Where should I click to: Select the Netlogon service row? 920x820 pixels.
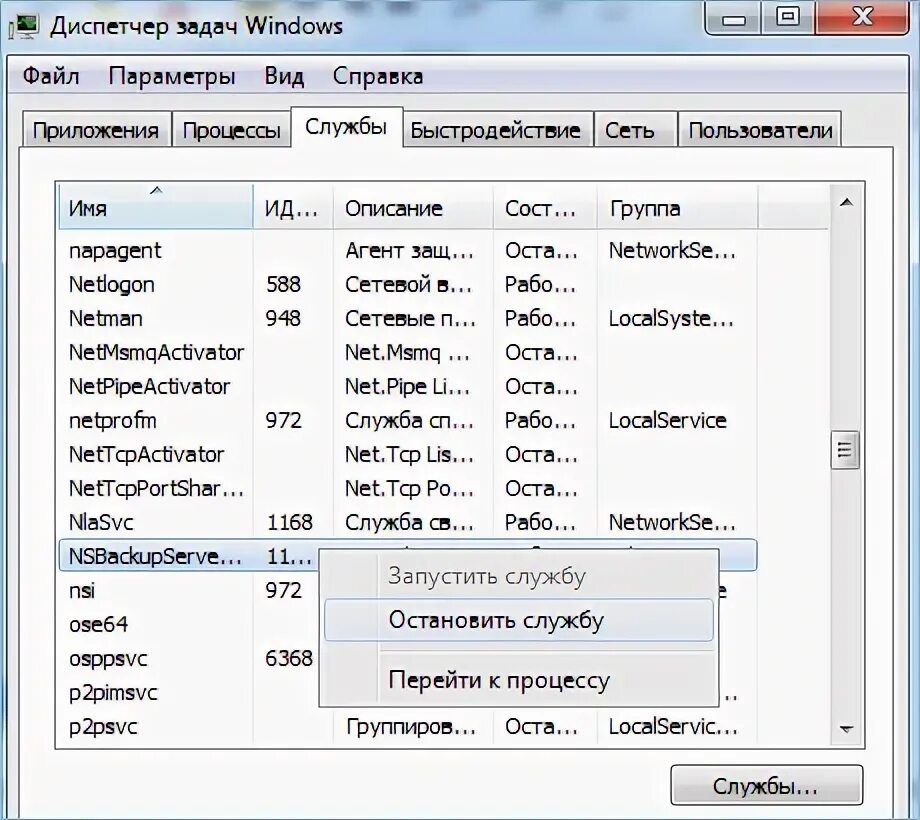click(408, 284)
